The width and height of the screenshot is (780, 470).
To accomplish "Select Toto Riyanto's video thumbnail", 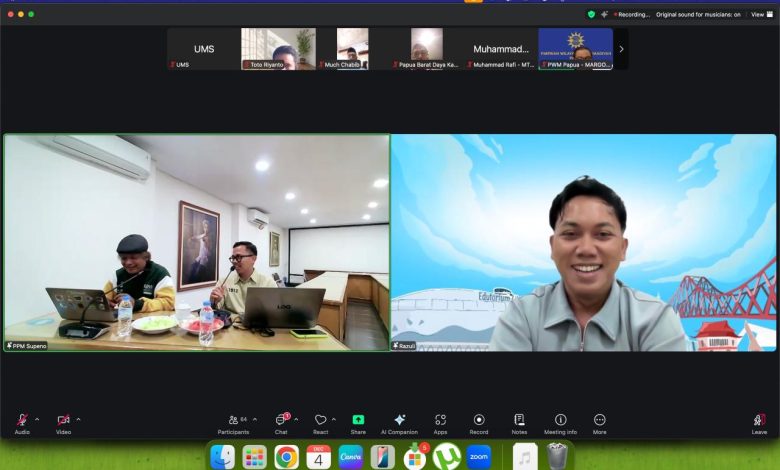I will click(x=279, y=47).
